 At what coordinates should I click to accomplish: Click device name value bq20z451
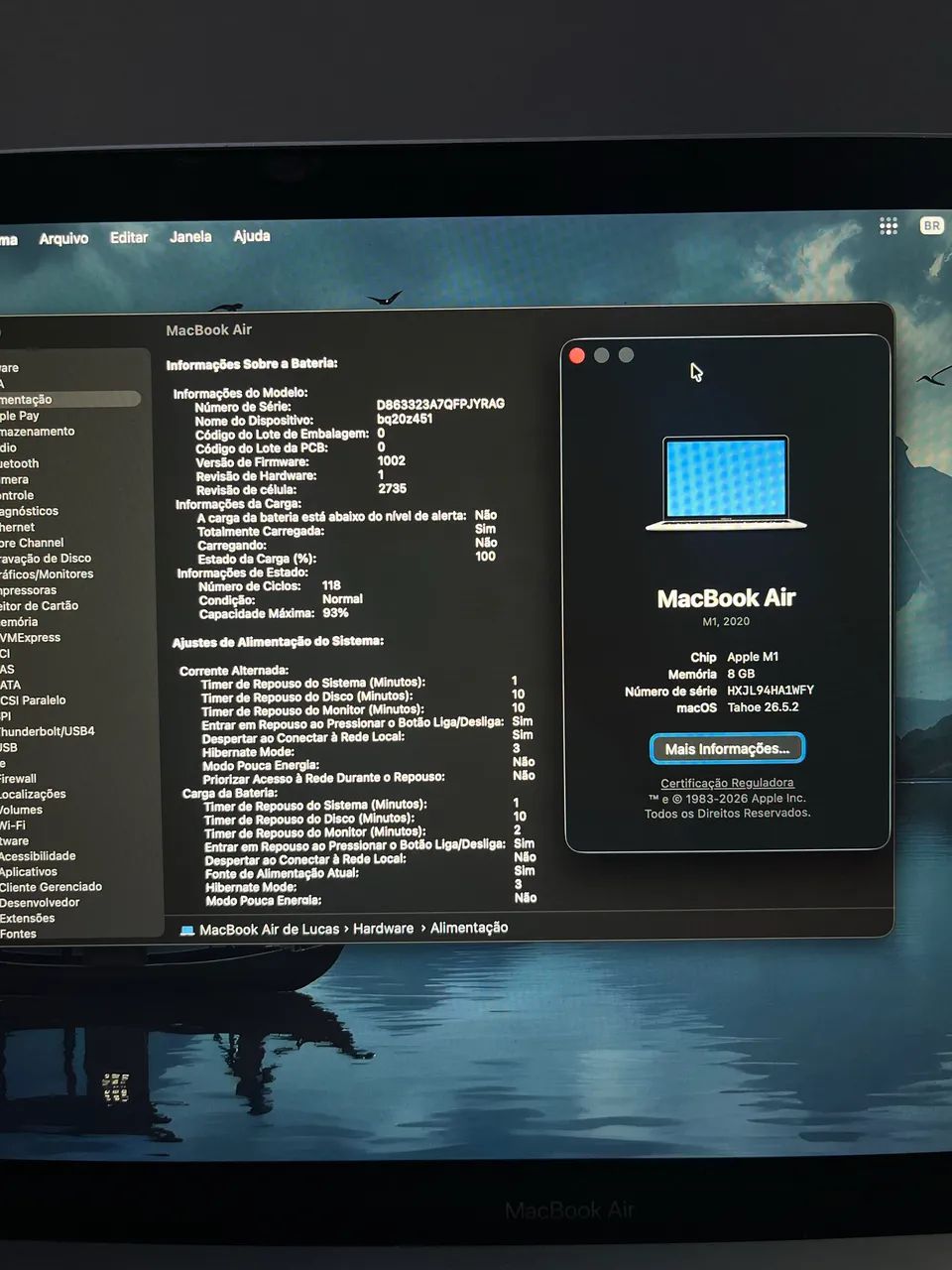pos(405,419)
